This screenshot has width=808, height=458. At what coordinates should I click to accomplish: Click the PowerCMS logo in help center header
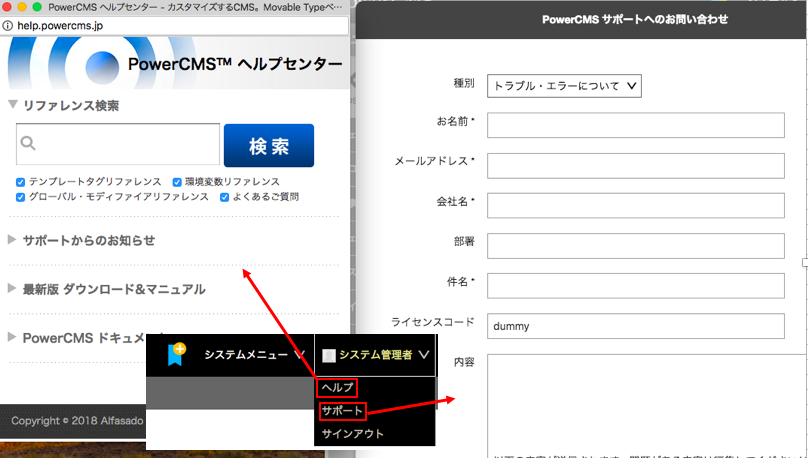click(102, 67)
